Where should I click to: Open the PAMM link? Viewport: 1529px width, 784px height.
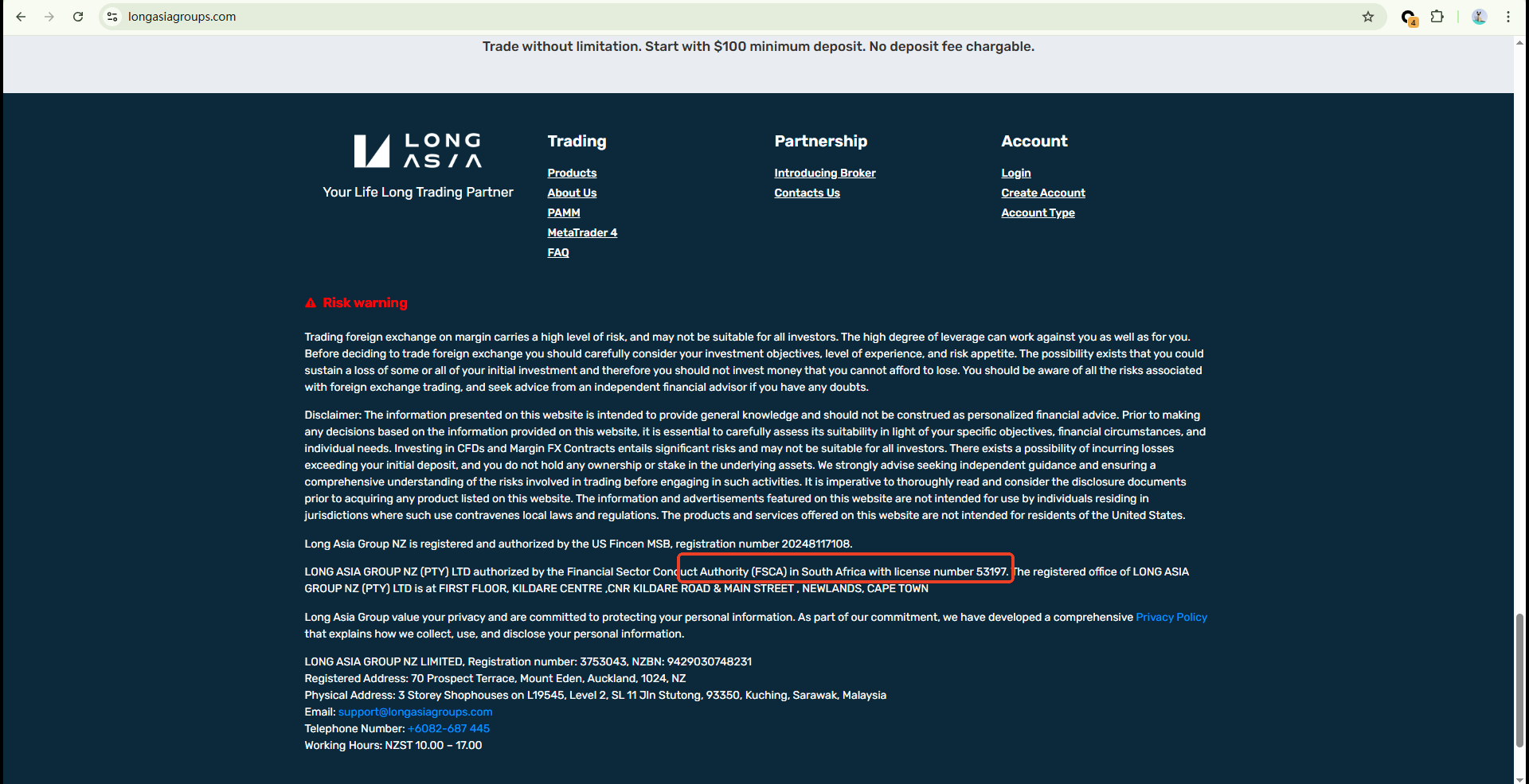[x=564, y=213]
